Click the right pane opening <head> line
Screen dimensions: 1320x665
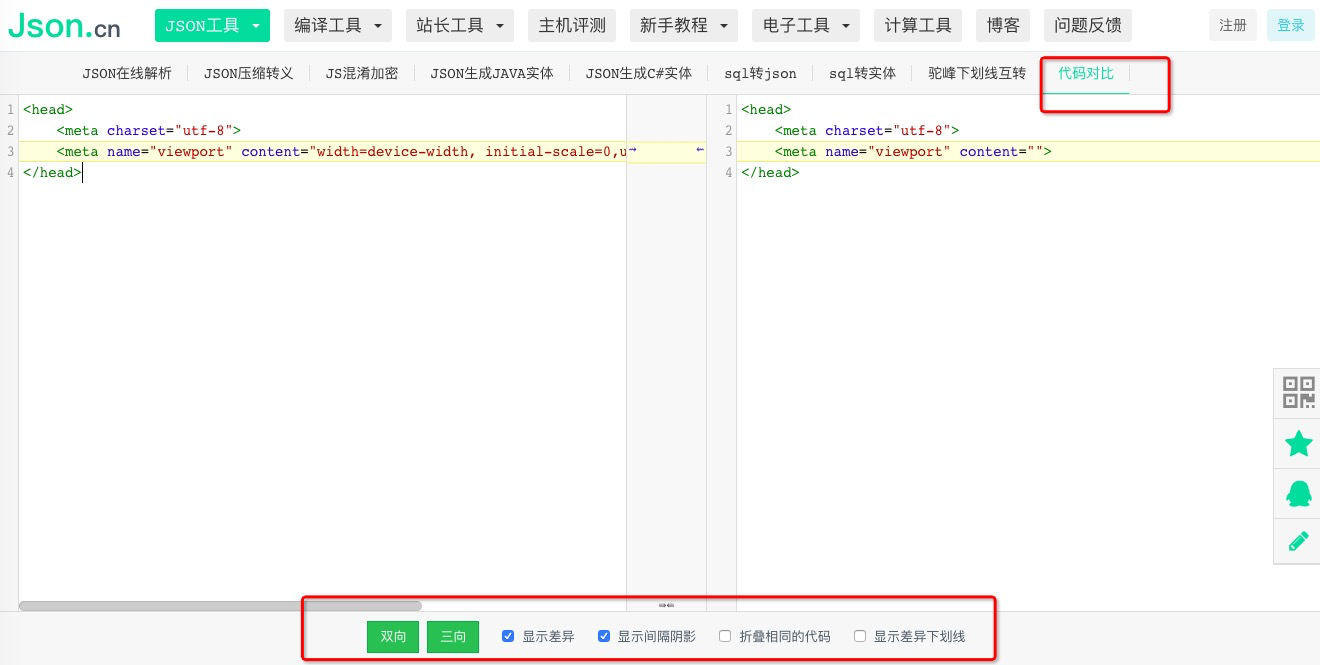click(x=766, y=110)
